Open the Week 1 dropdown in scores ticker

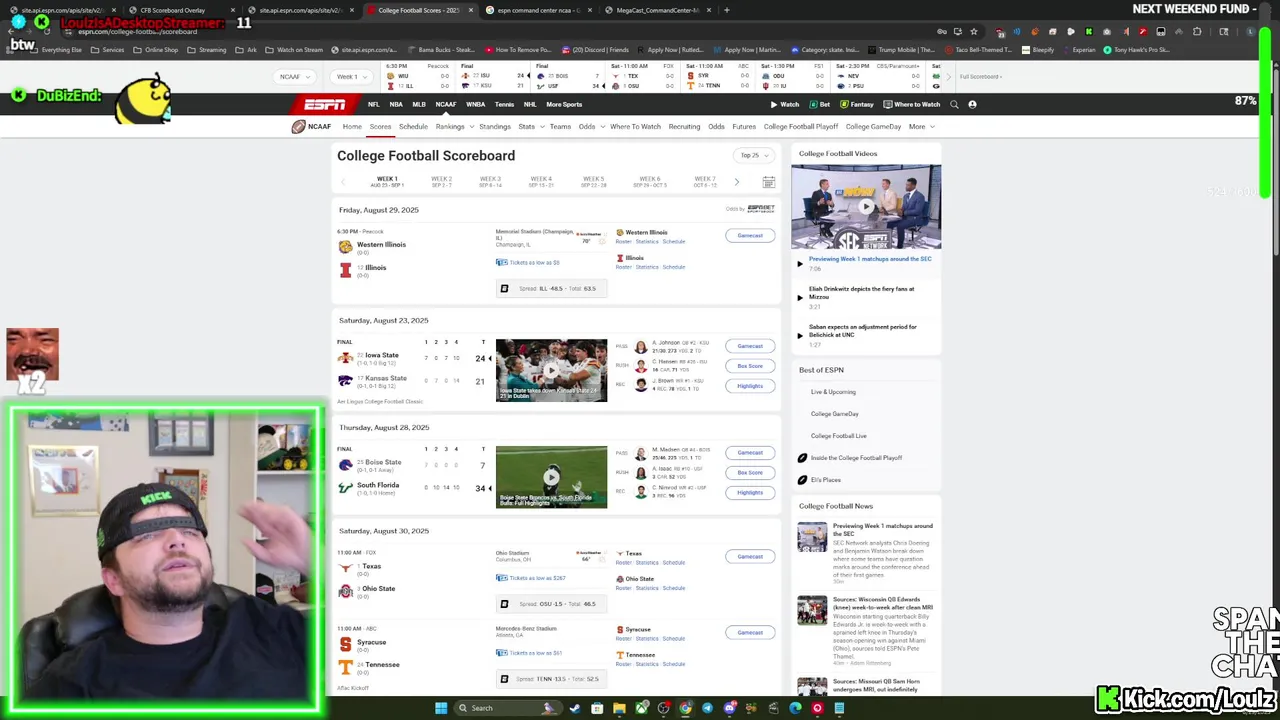(x=352, y=76)
